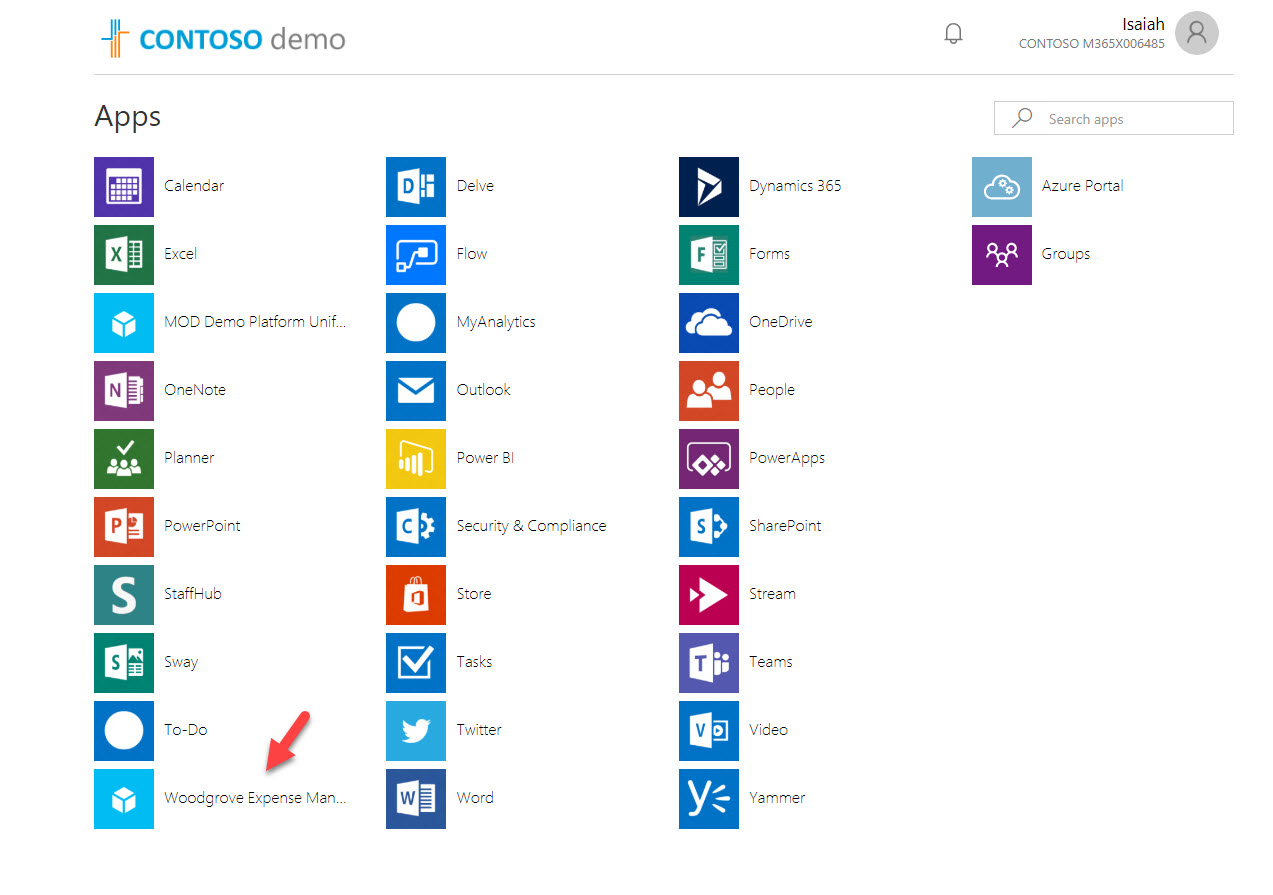Open the Video app icon
This screenshot has height=895, width=1273.
[x=709, y=730]
